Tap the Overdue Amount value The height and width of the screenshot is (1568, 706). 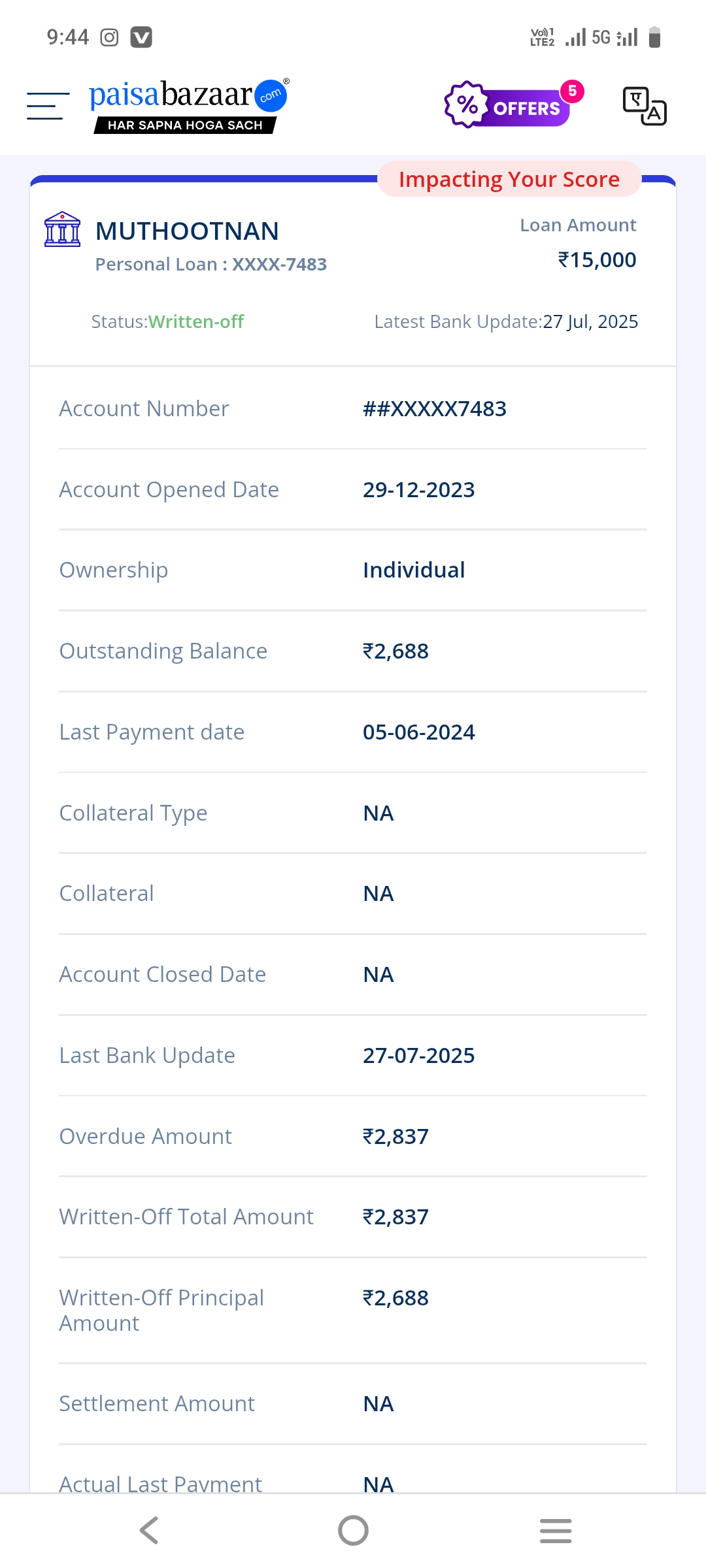click(x=395, y=1137)
